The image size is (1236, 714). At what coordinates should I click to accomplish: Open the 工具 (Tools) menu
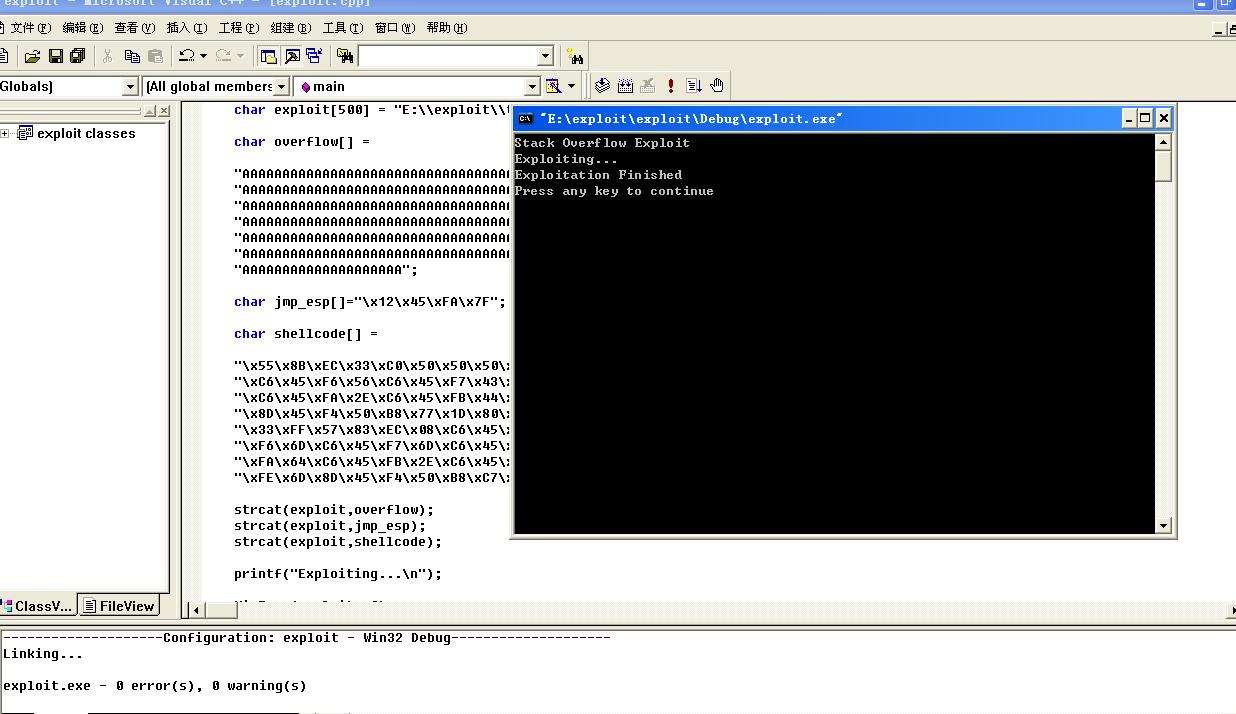click(x=342, y=28)
